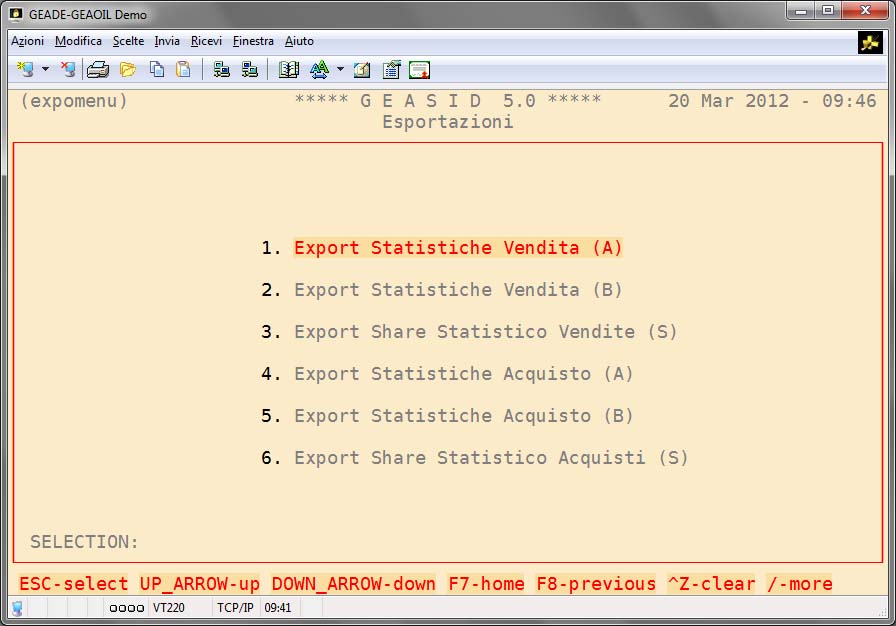Click the printer icon
The width and height of the screenshot is (896, 626).
98,69
